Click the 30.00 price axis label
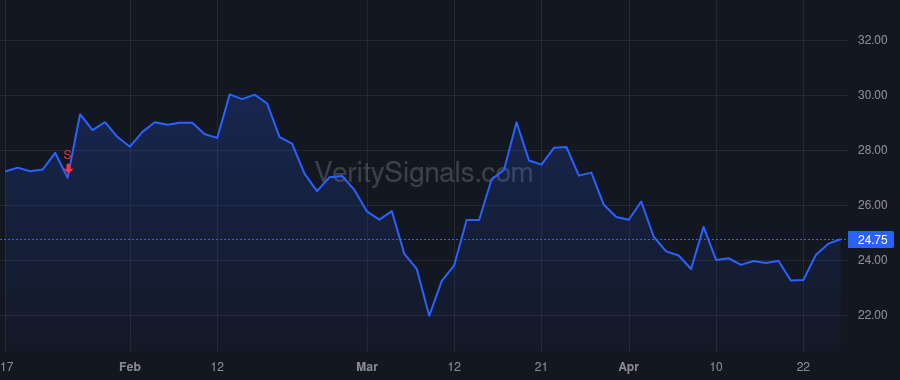 (x=872, y=95)
